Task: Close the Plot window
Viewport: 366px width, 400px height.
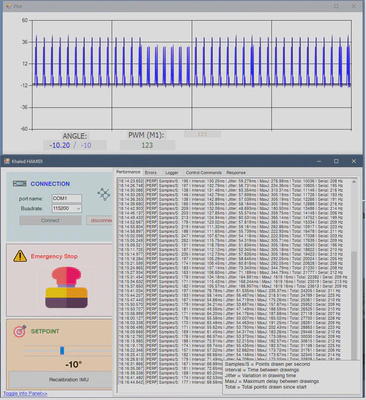Action: point(354,6)
